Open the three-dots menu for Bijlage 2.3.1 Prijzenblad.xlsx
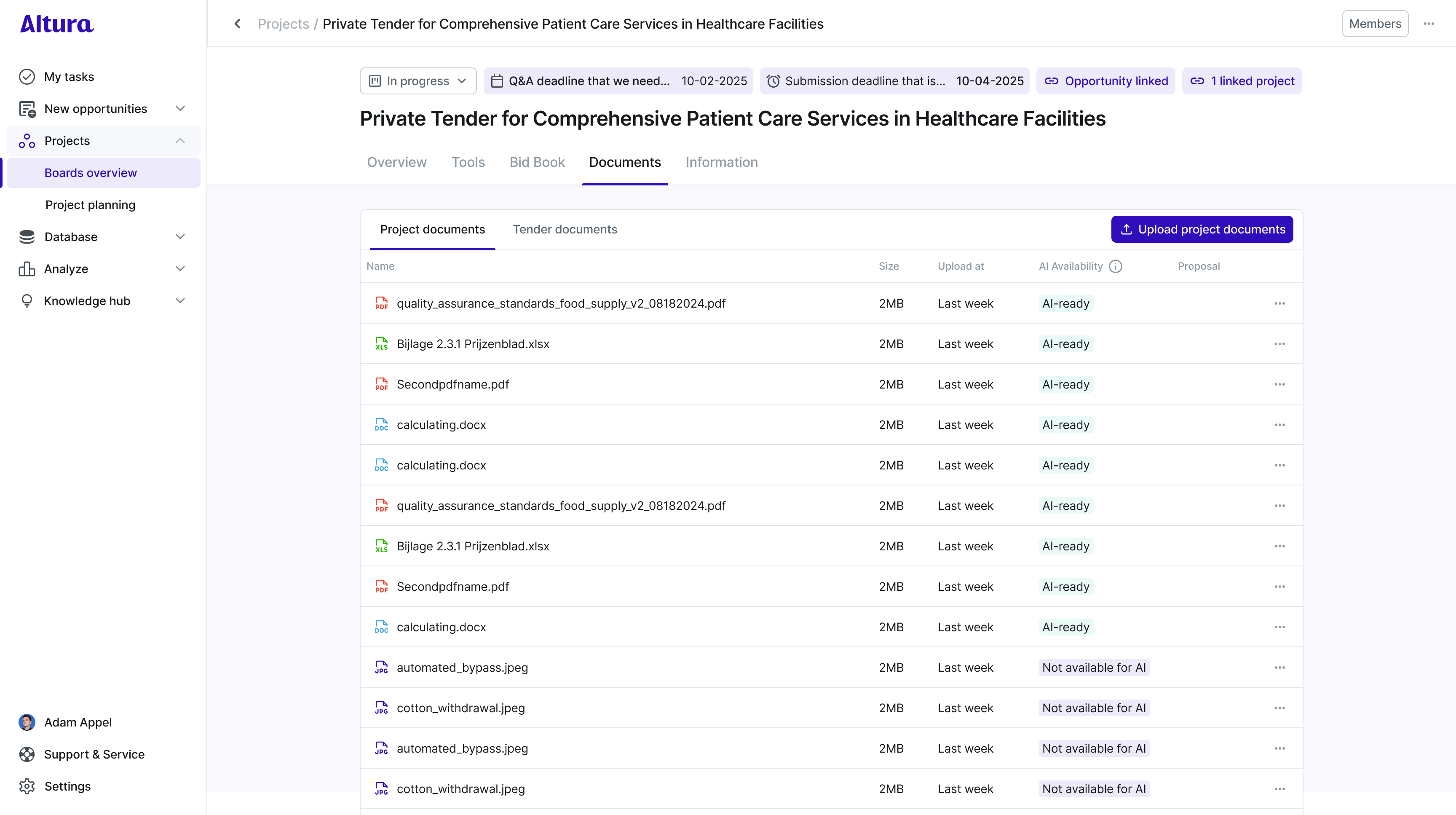Viewport: 1456px width, 815px height. coord(1279,343)
